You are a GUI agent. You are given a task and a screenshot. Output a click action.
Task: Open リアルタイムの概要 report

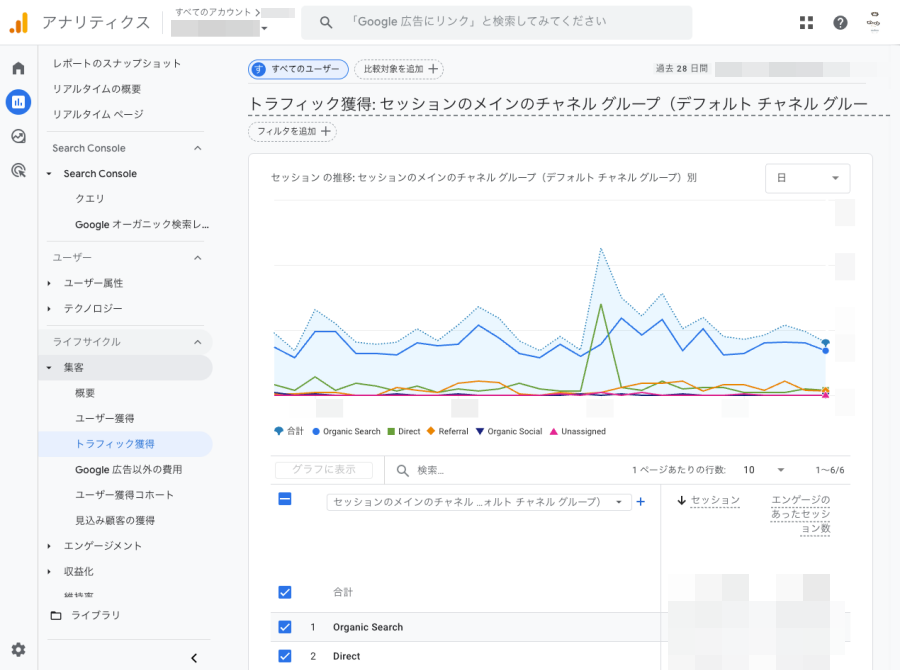tap(96, 89)
